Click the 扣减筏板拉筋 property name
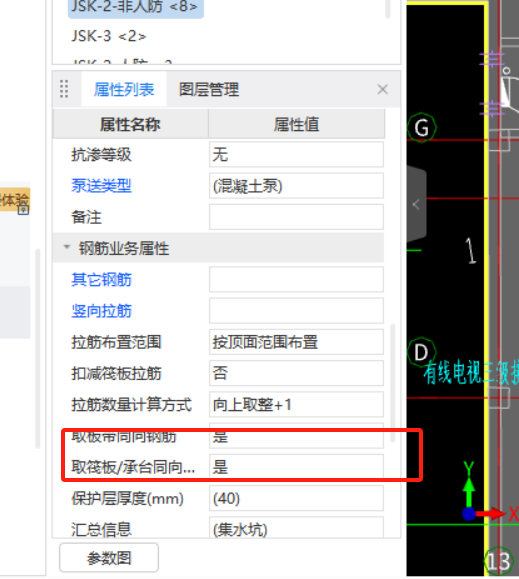This screenshot has height=579, width=519. pos(116,373)
